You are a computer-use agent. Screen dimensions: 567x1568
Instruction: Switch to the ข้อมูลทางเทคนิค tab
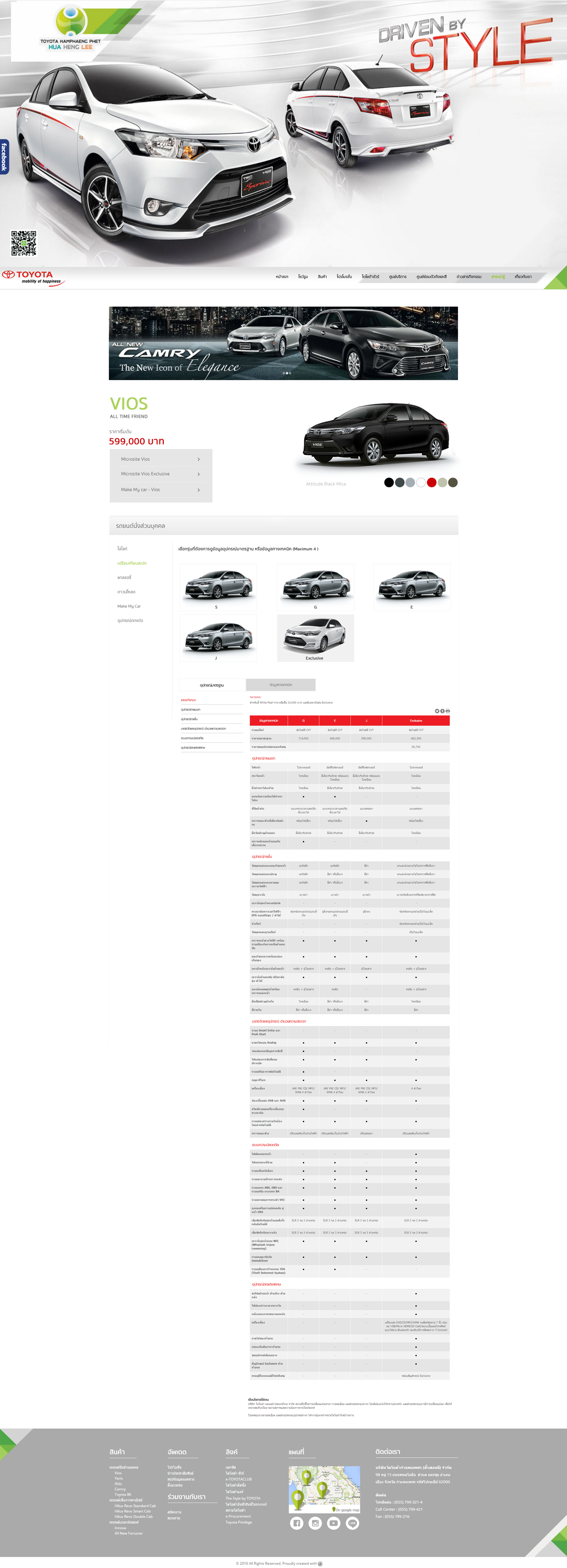pyautogui.click(x=280, y=685)
